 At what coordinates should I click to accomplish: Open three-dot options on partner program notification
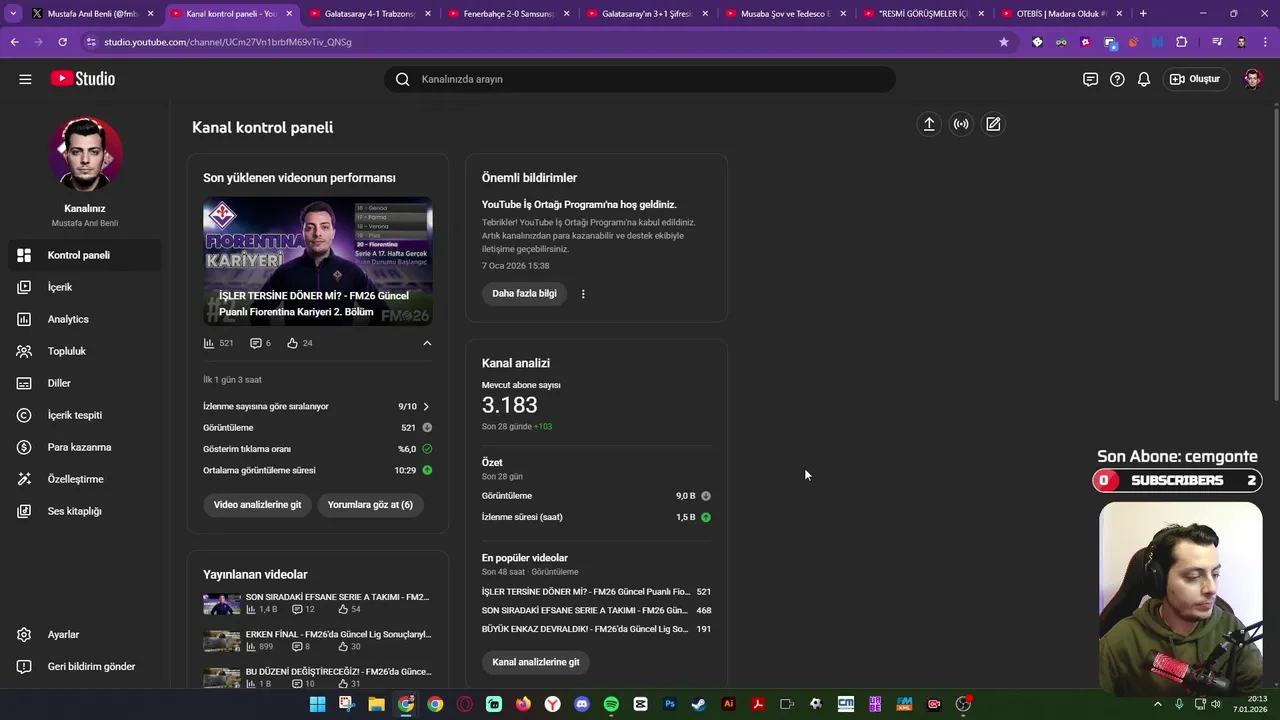583,294
